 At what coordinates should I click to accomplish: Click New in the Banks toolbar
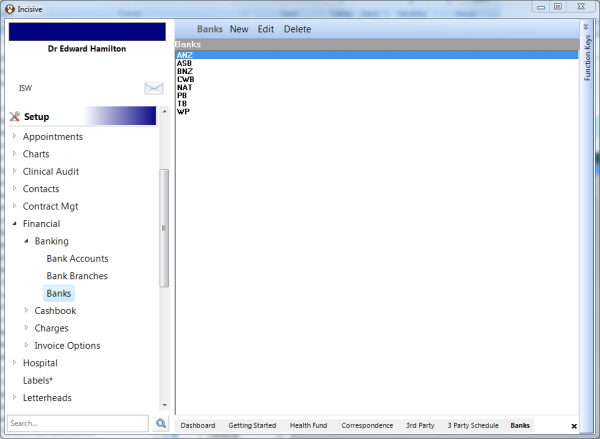coord(239,29)
